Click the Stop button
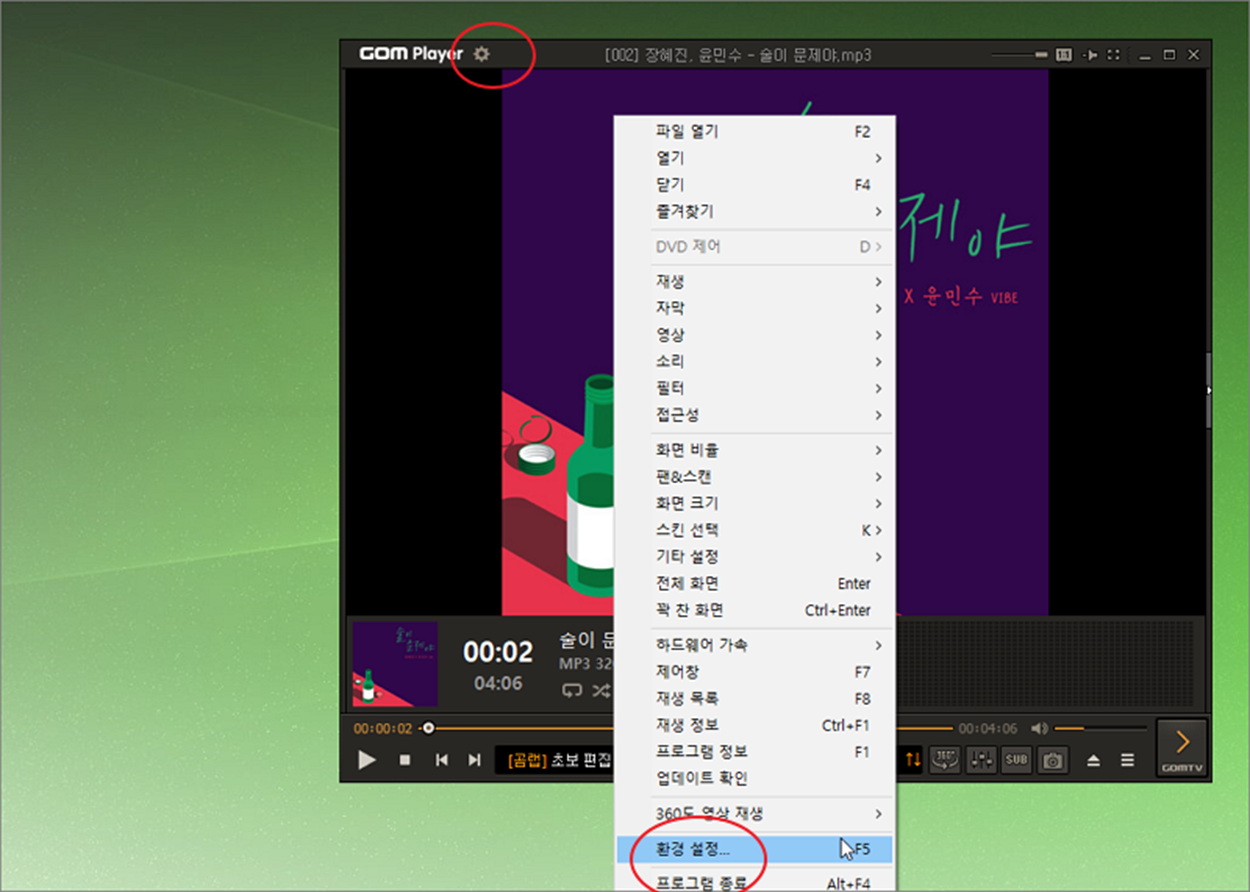This screenshot has width=1250, height=892. pyautogui.click(x=405, y=760)
